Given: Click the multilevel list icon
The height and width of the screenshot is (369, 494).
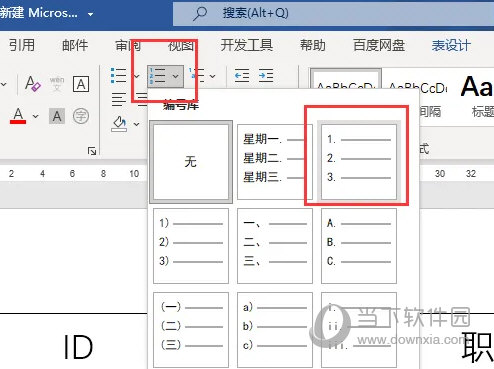Looking at the screenshot, I should pos(196,75).
